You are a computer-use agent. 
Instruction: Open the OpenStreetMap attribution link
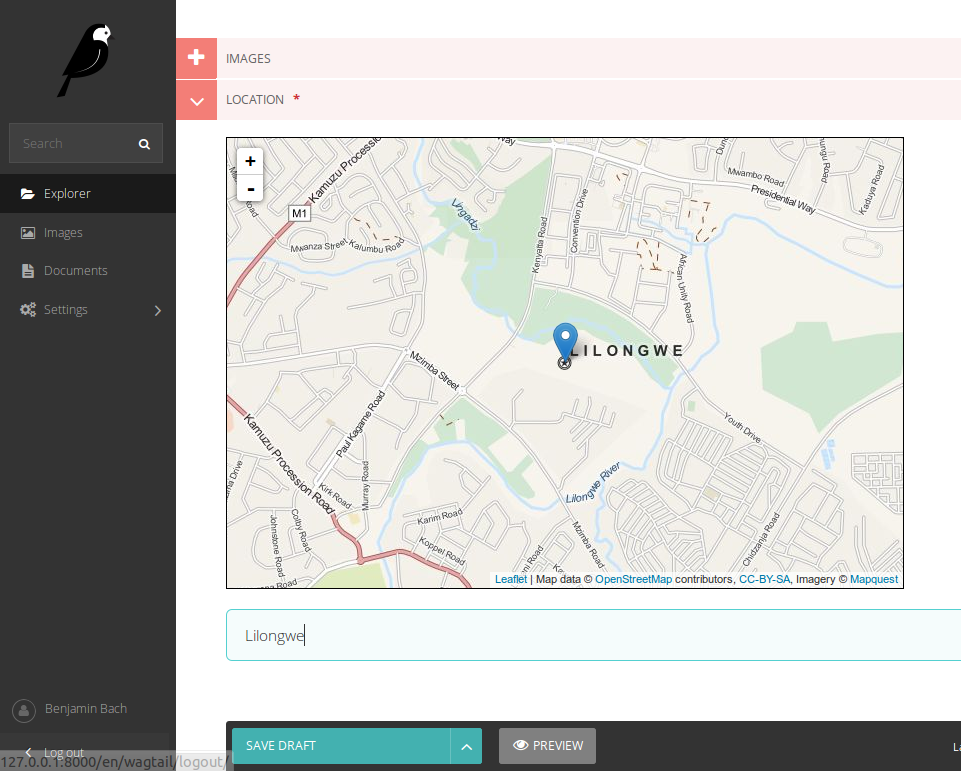633,579
